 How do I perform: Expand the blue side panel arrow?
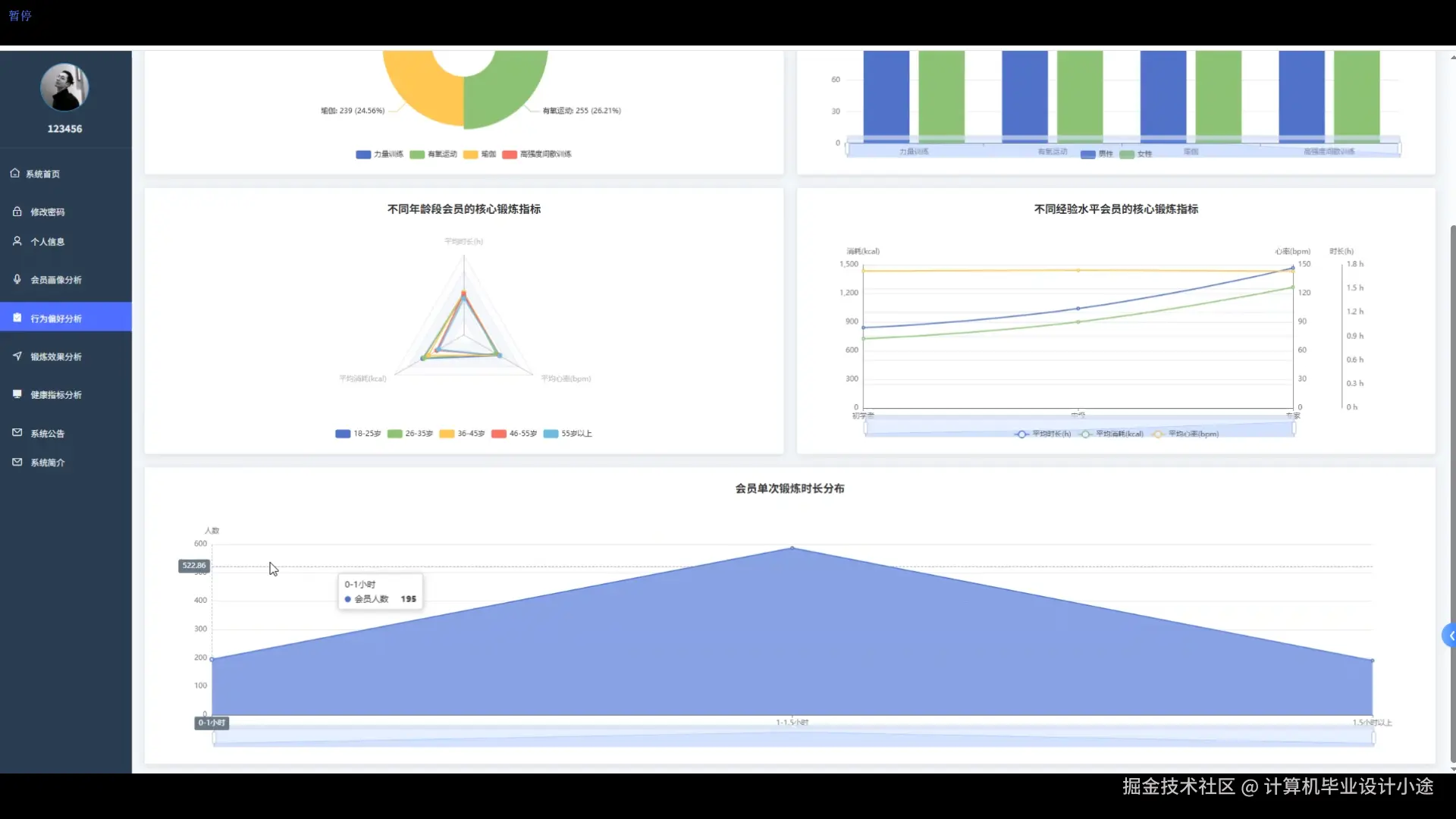point(1450,635)
